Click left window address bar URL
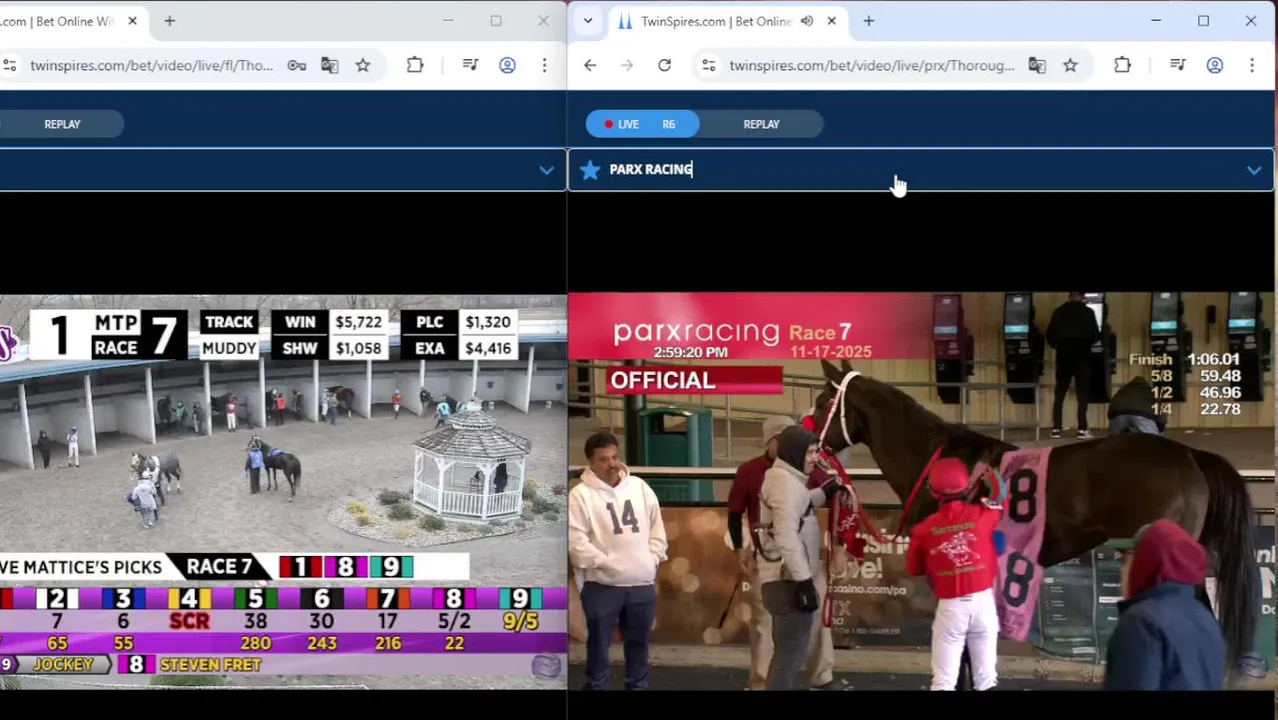 coord(151,65)
